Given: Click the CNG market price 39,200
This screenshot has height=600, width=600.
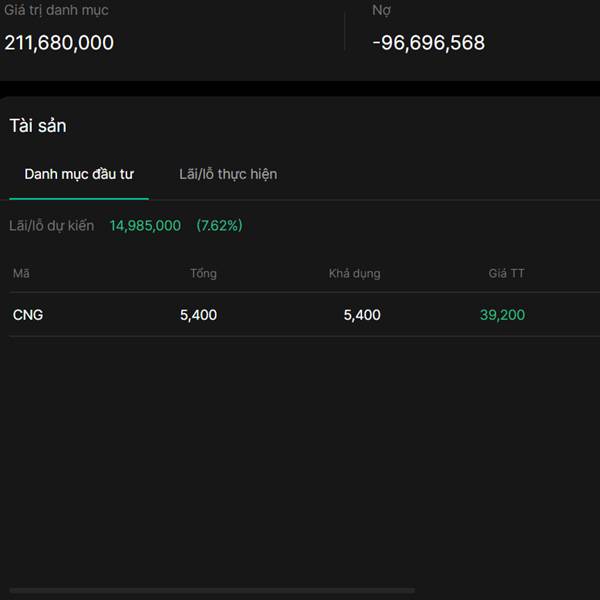Looking at the screenshot, I should [502, 315].
